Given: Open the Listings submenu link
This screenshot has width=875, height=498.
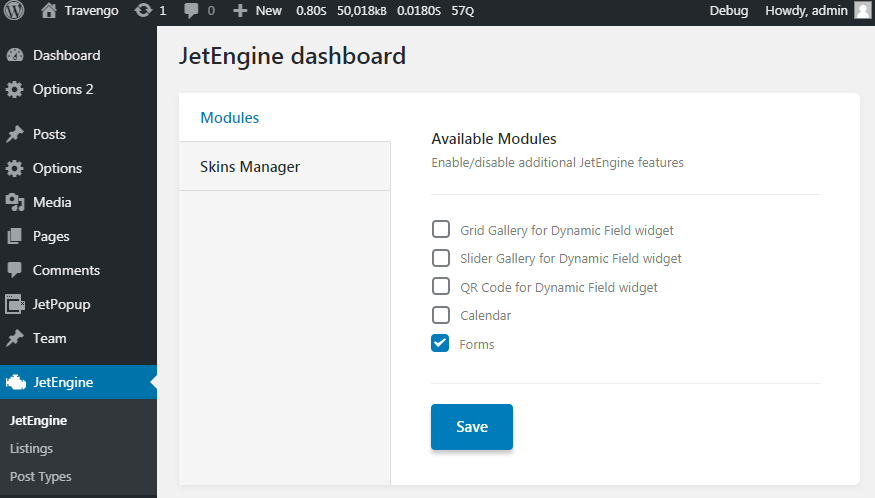Looking at the screenshot, I should (x=31, y=448).
